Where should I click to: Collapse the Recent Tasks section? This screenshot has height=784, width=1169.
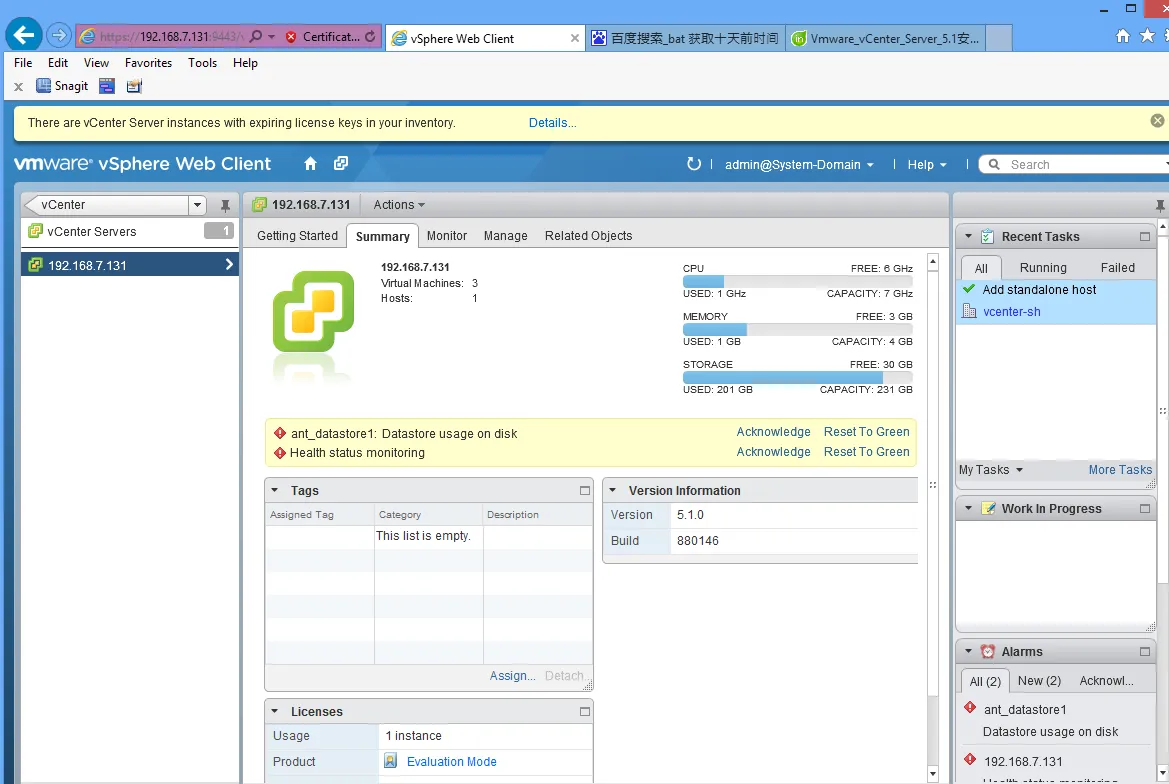(968, 236)
